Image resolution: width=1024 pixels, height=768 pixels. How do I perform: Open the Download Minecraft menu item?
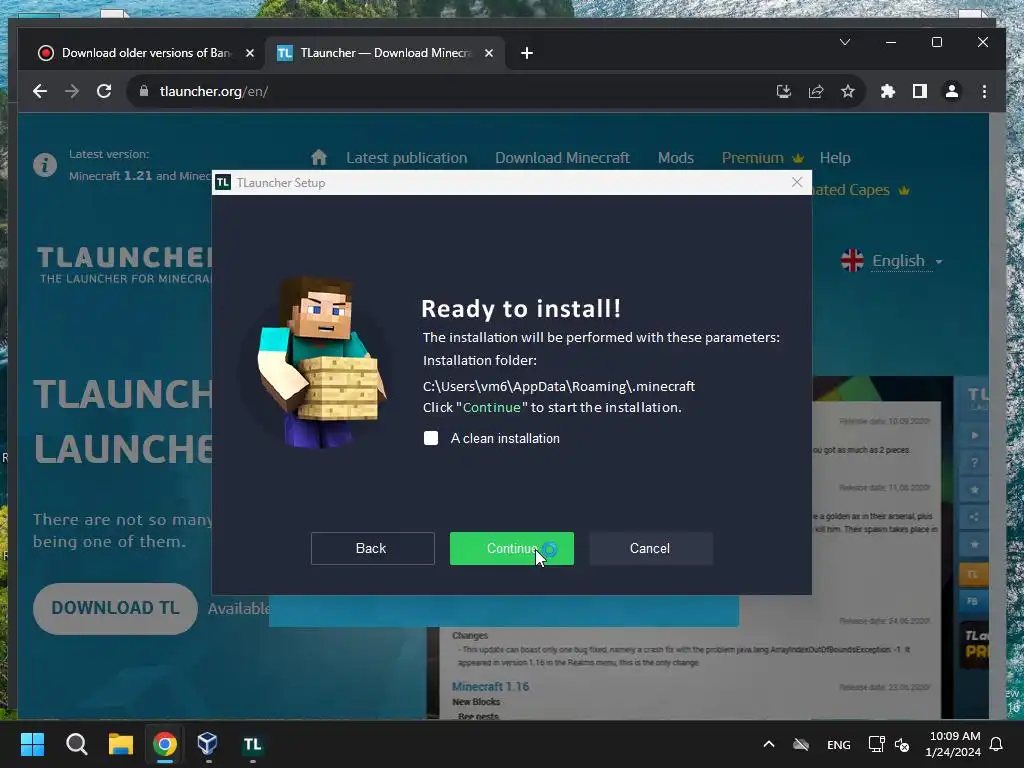562,158
